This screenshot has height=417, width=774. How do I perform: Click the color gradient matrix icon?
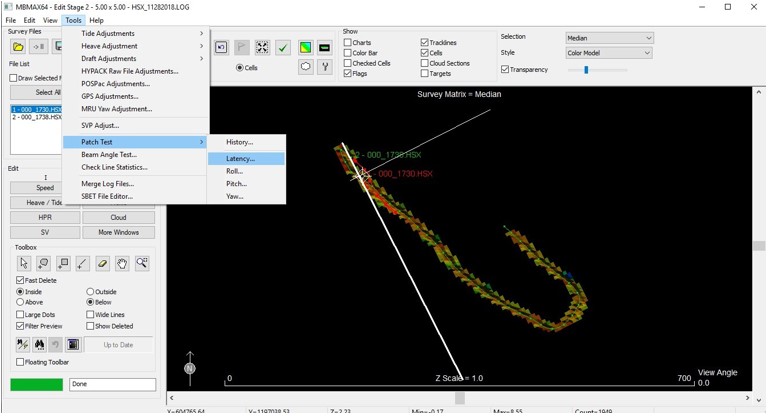(x=306, y=47)
